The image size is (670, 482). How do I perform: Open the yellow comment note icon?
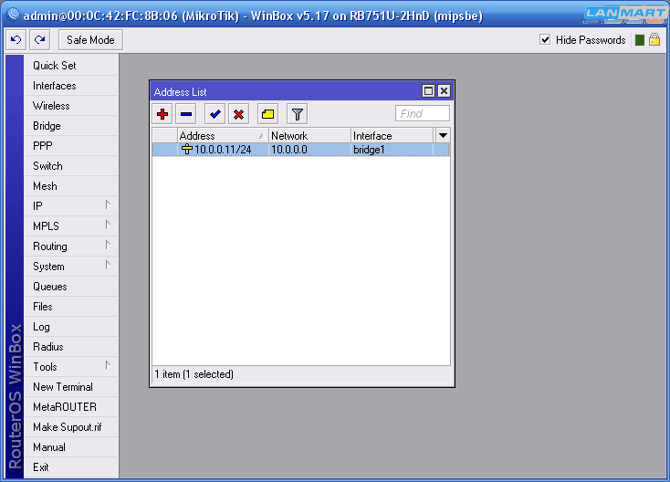click(267, 114)
